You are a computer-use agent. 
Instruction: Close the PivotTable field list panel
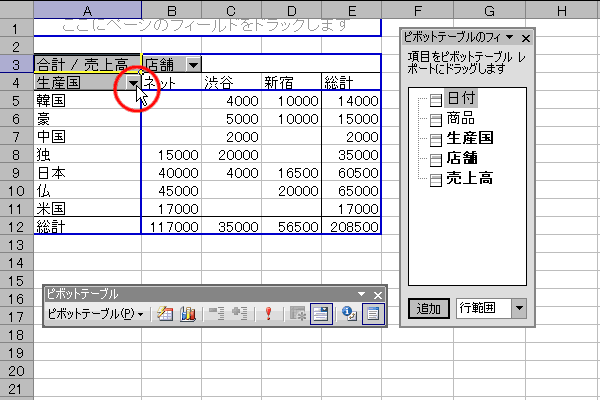526,38
